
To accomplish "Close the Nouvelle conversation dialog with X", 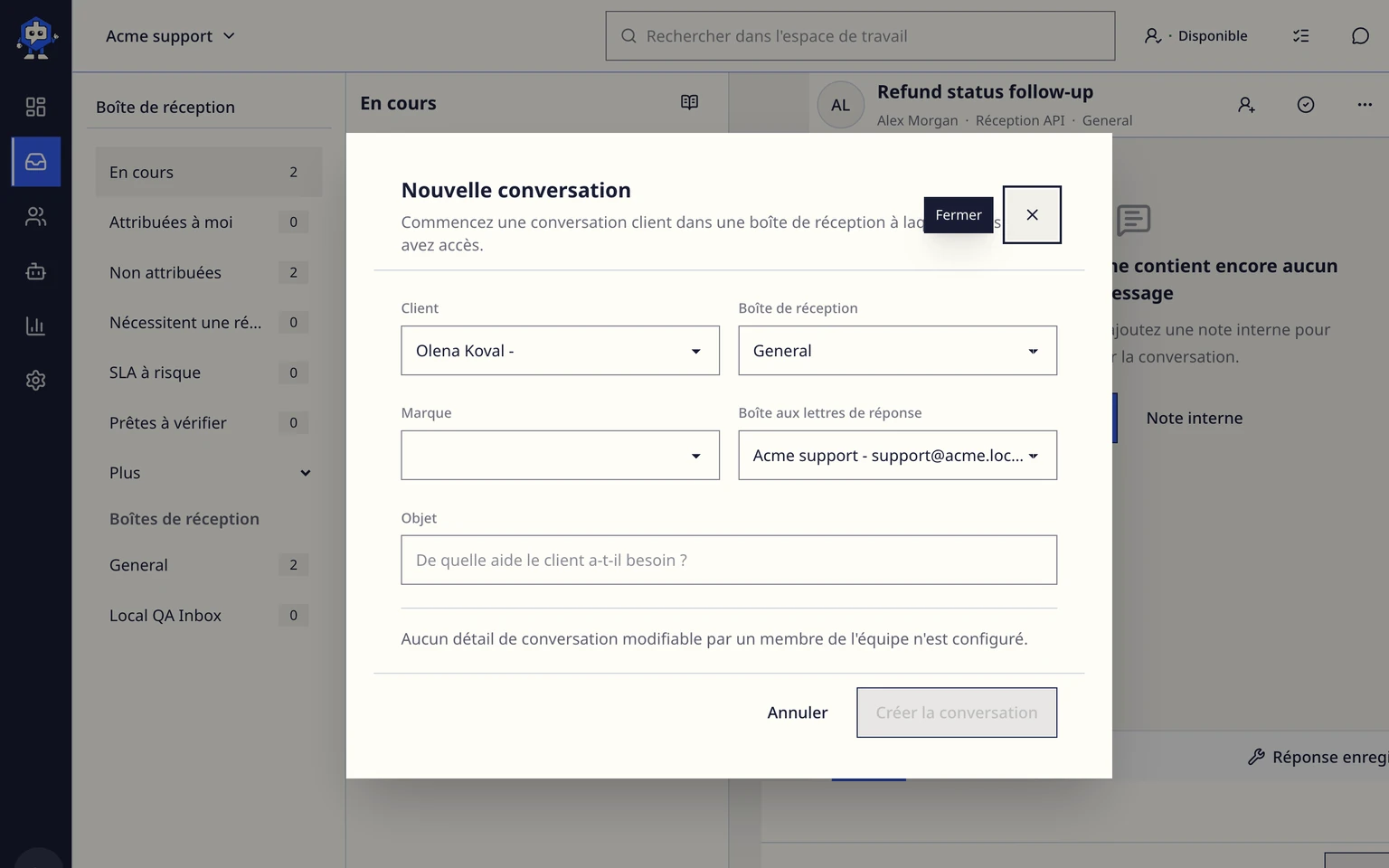I will [1032, 214].
